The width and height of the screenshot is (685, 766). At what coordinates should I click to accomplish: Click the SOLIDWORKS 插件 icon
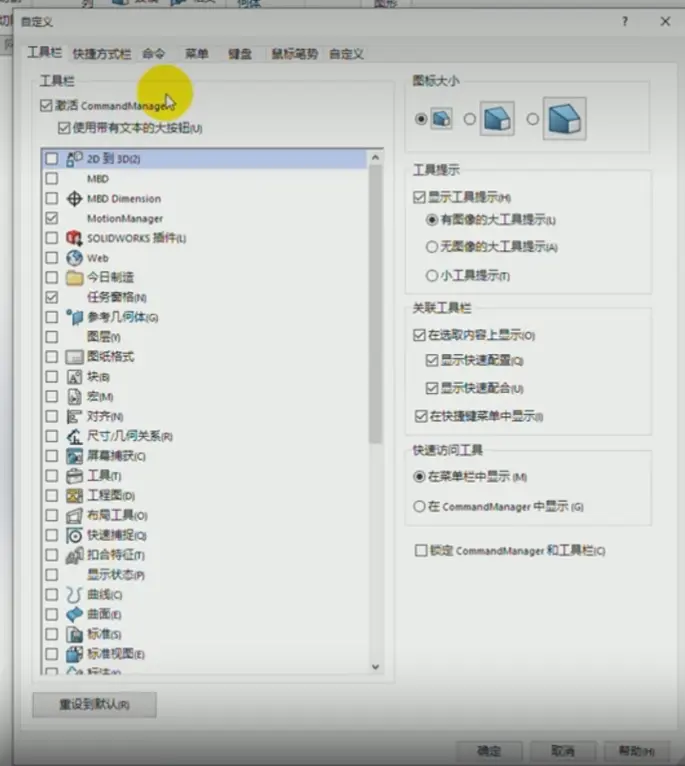(74, 238)
